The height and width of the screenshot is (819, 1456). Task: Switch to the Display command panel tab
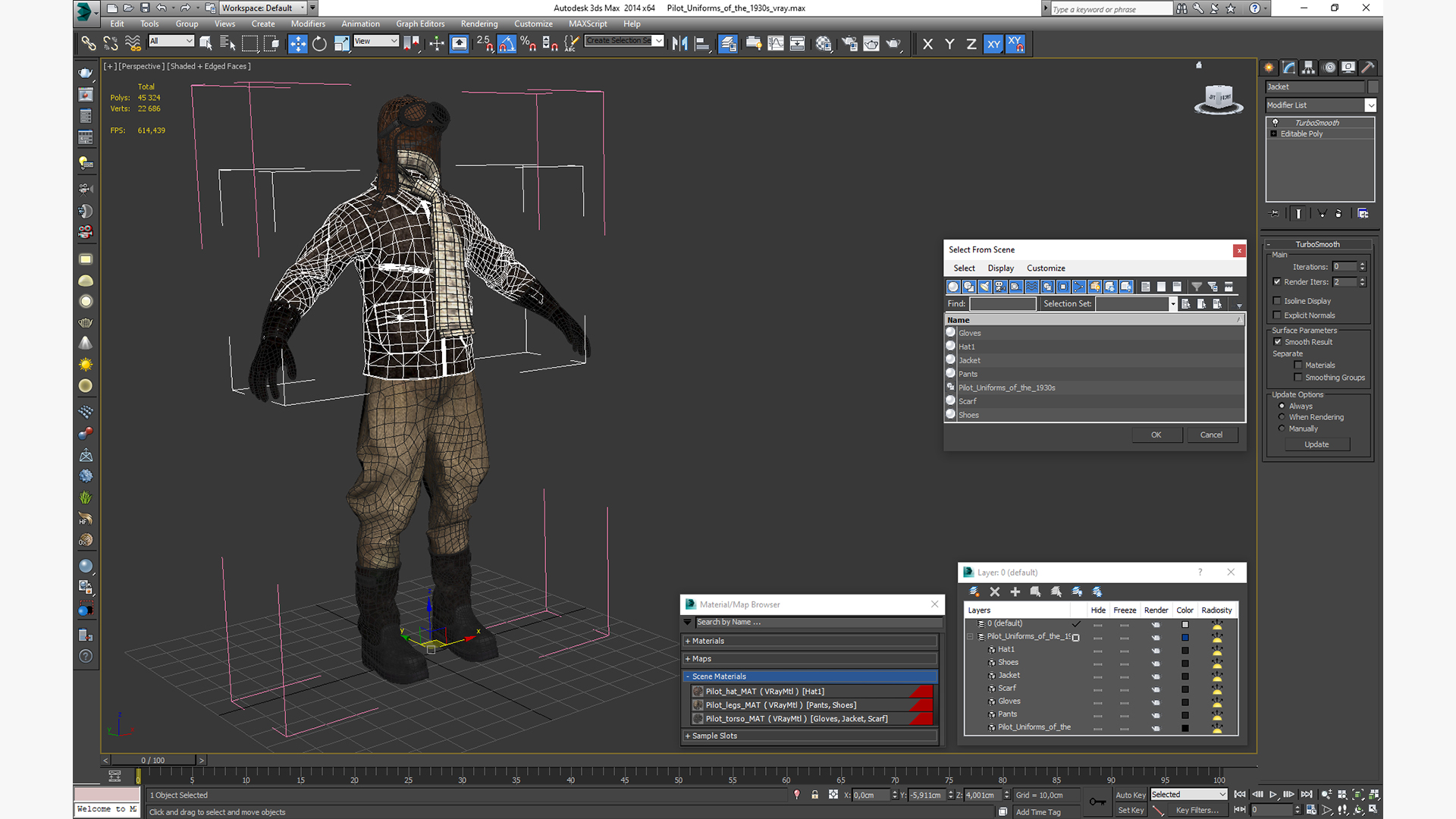(x=1348, y=67)
